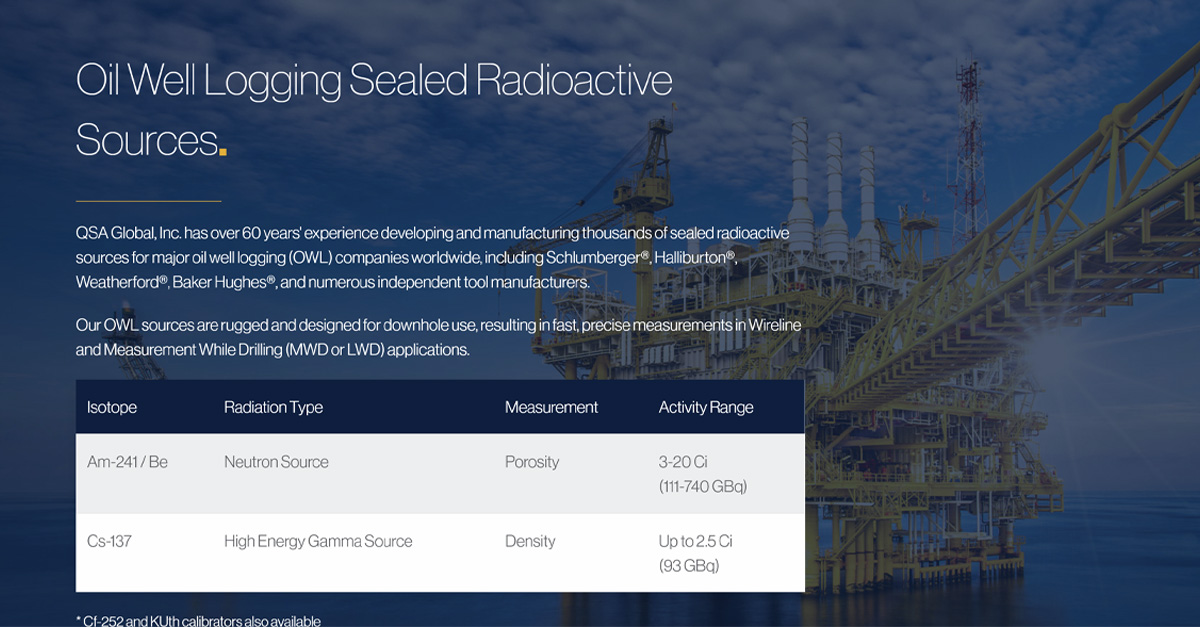Click the High Energy Gamma Source cell

pos(318,541)
